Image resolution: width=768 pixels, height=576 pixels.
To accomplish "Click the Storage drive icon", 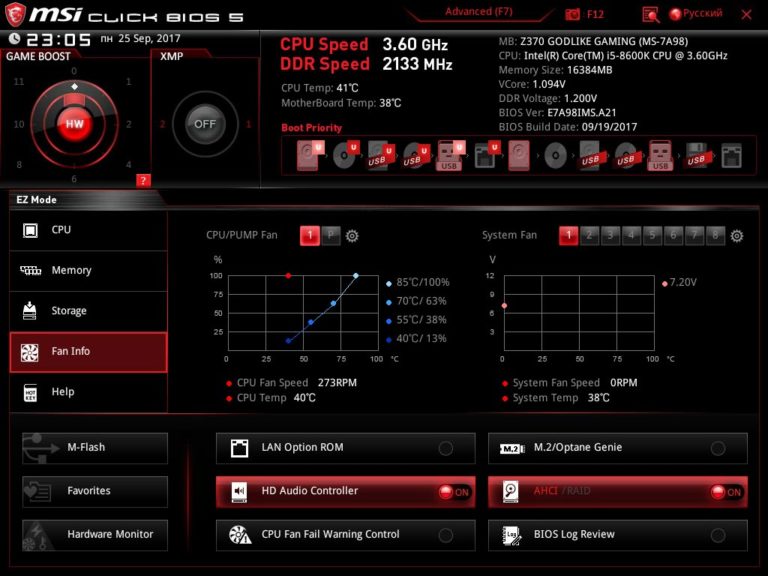I will click(30, 311).
